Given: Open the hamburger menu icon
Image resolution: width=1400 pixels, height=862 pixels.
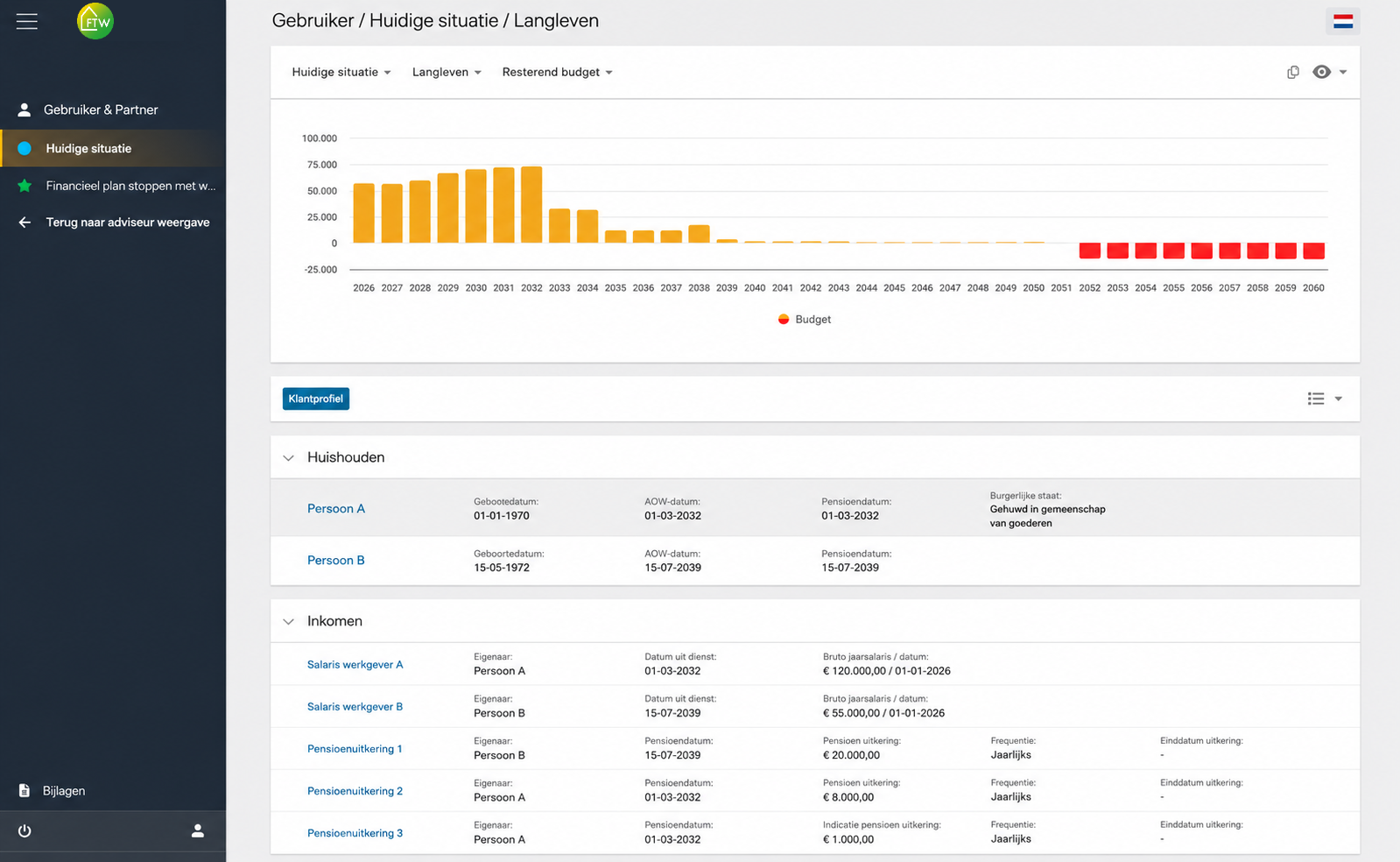Looking at the screenshot, I should 27,21.
